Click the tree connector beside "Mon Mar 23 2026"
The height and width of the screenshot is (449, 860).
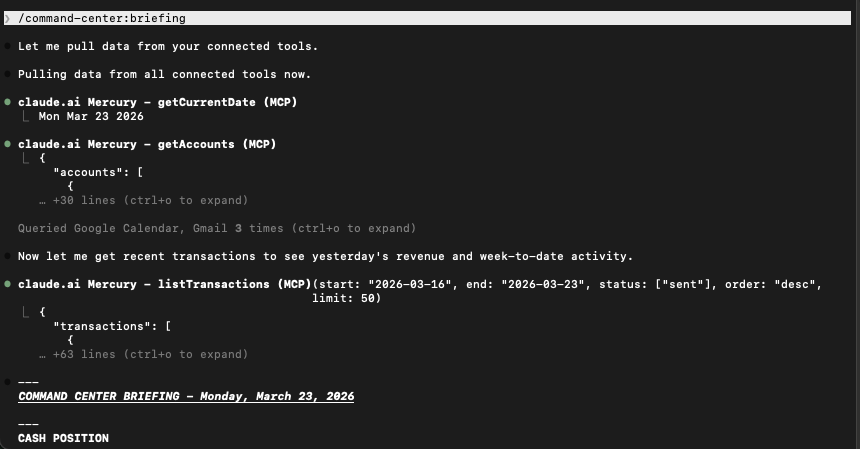click(x=26, y=116)
